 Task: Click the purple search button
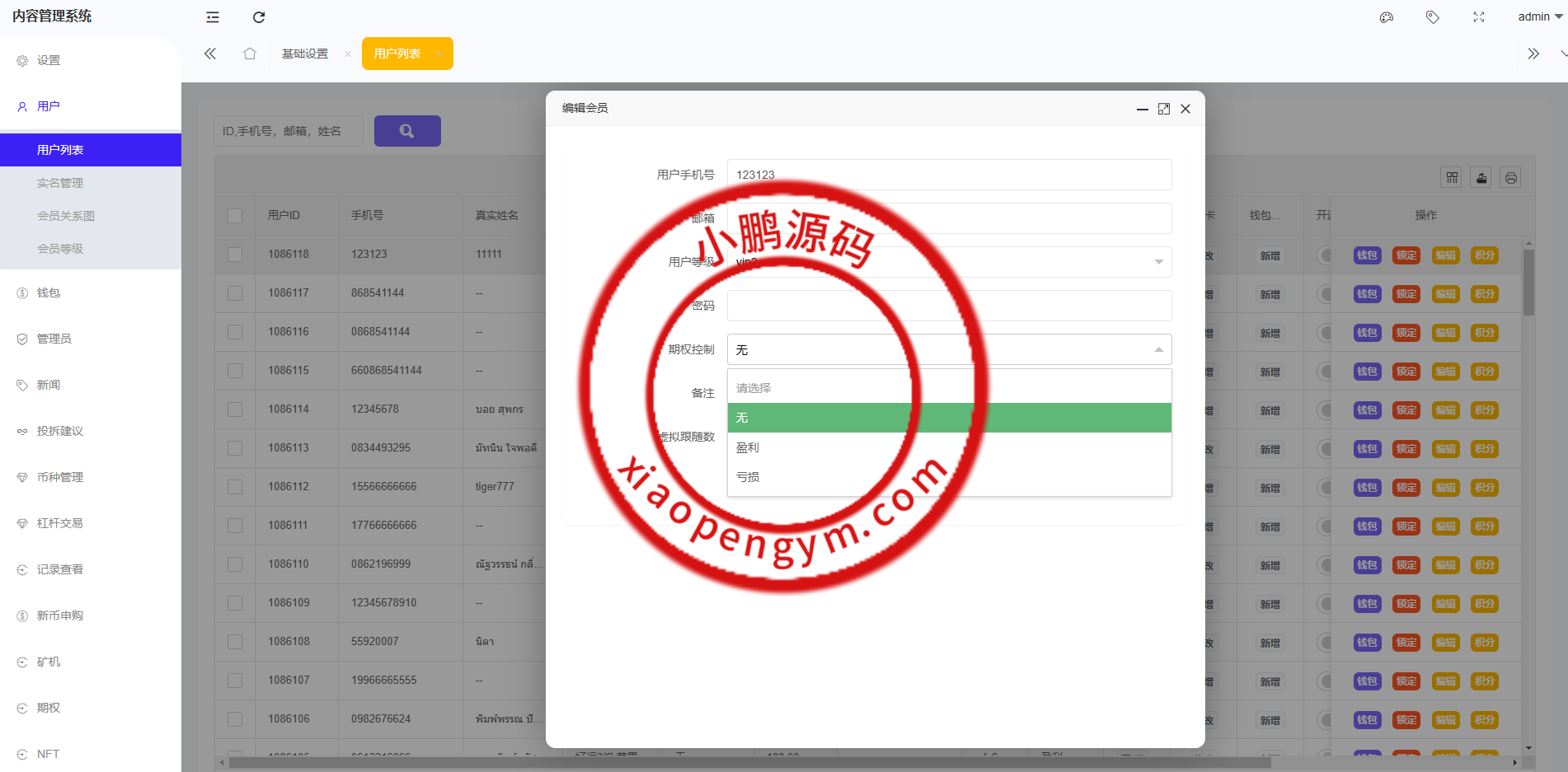[407, 131]
